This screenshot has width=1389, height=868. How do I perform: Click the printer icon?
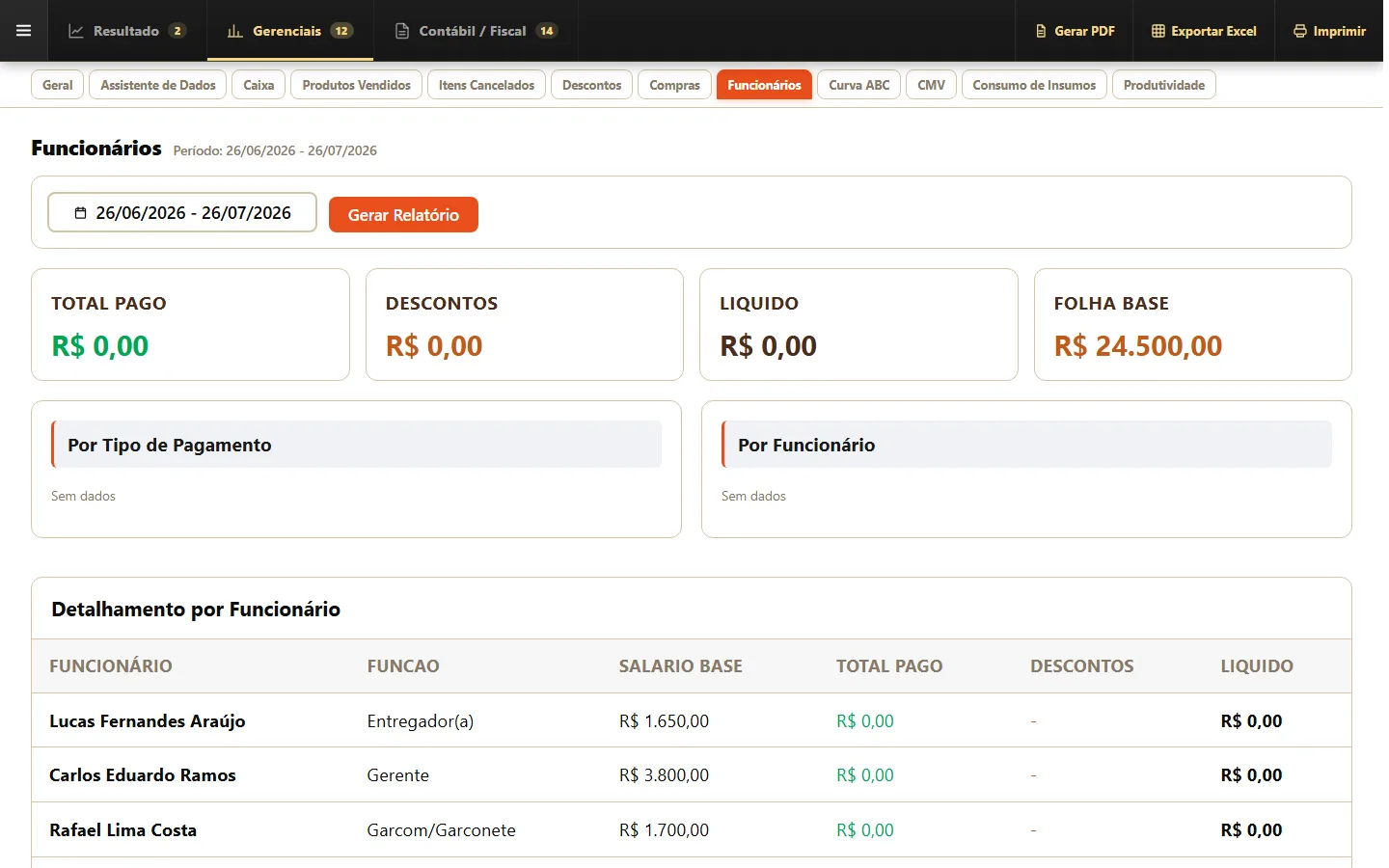(x=1300, y=31)
